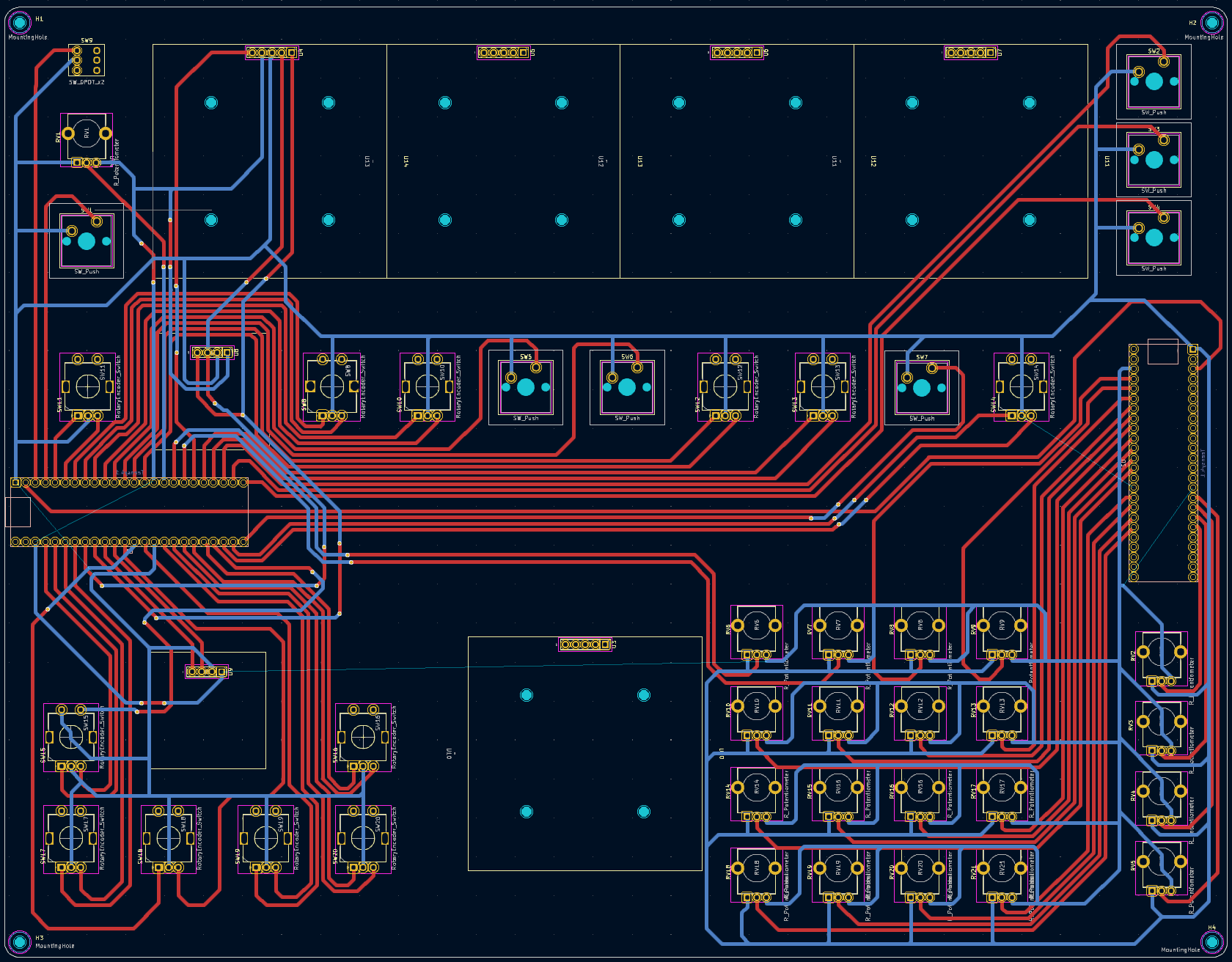Select rotary encoder SW8
The height and width of the screenshot is (962, 1232).
(x=331, y=386)
